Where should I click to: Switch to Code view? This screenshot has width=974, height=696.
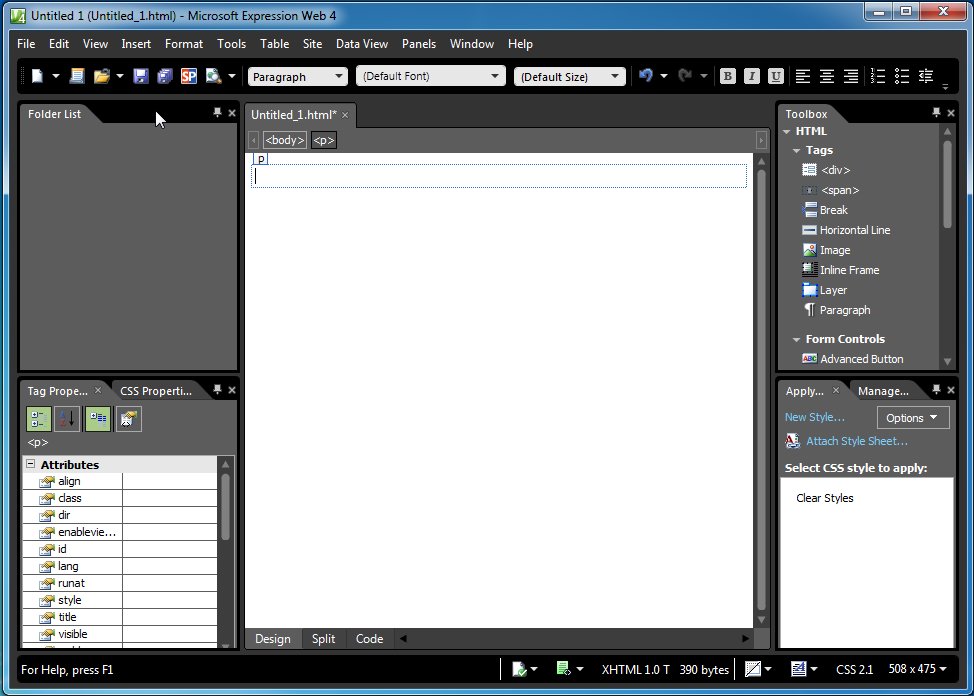tap(369, 639)
